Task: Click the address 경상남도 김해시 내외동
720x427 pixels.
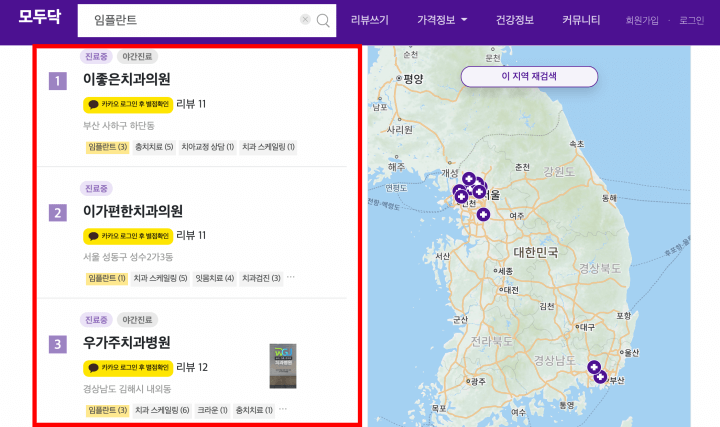Action: 127,389
